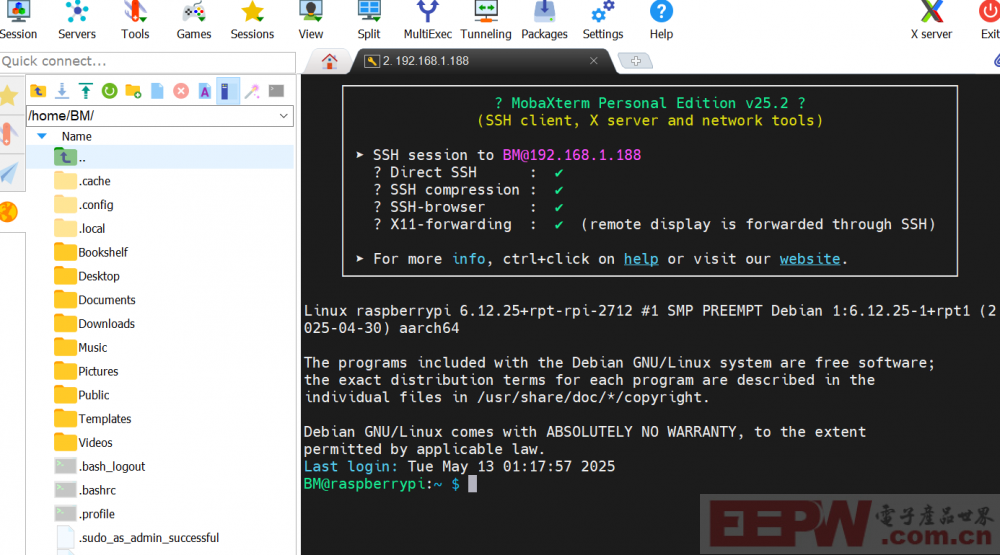Viewport: 1000px width, 555px height.
Task: Open a new tab with plus button
Action: [x=636, y=61]
